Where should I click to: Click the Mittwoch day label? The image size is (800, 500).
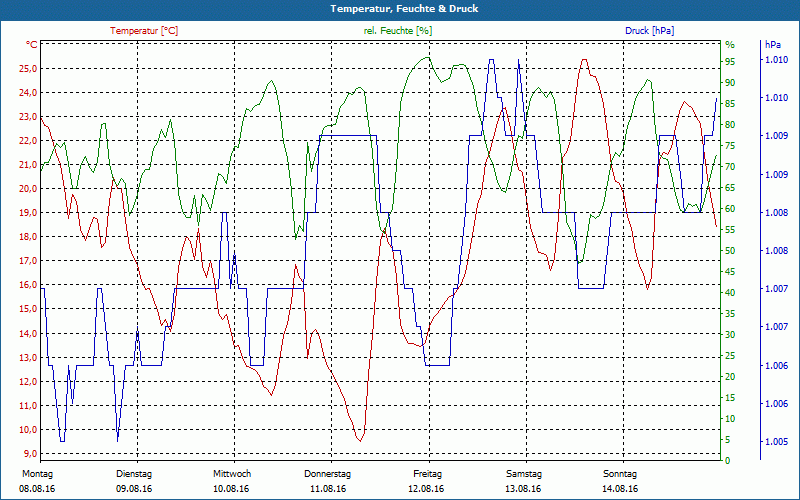(232, 474)
